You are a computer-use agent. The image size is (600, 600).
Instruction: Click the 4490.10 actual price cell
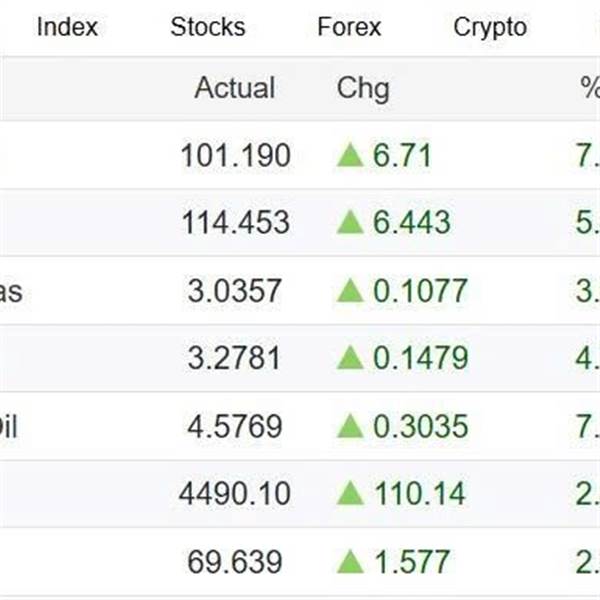coord(235,493)
